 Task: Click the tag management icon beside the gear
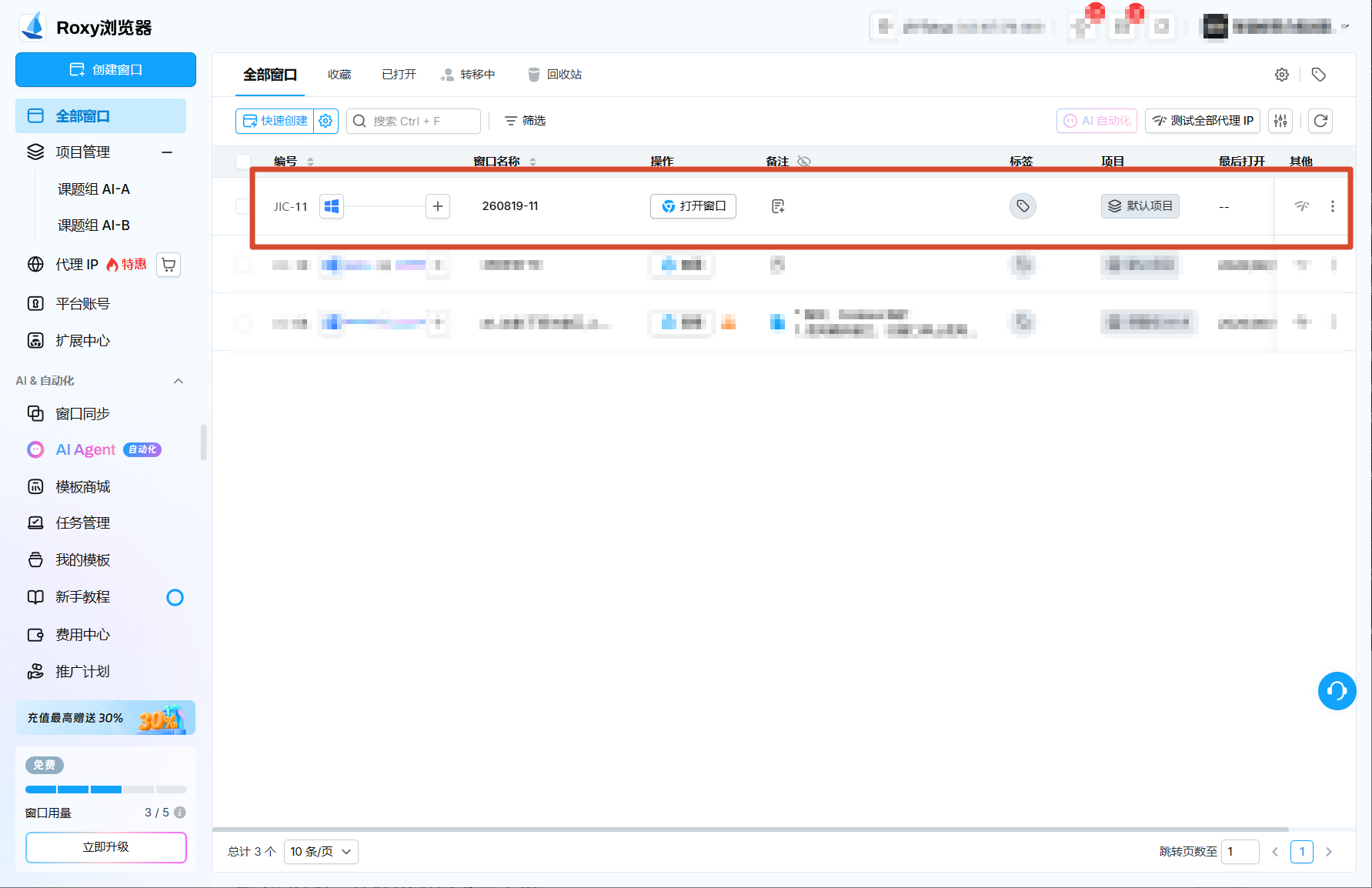(x=1319, y=75)
